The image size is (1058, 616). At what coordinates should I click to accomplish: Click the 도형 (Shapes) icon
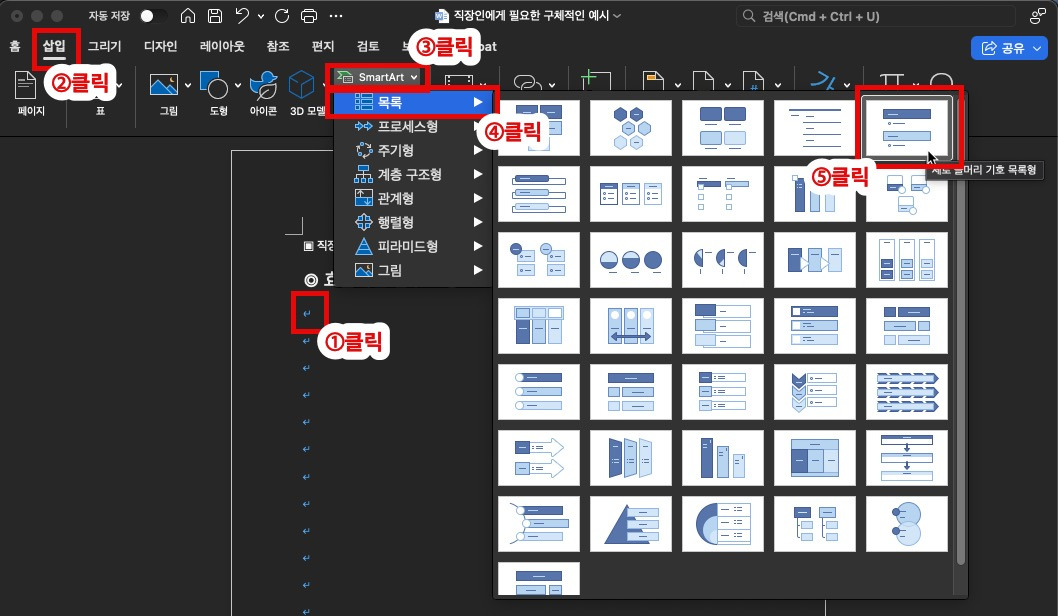click(215, 86)
